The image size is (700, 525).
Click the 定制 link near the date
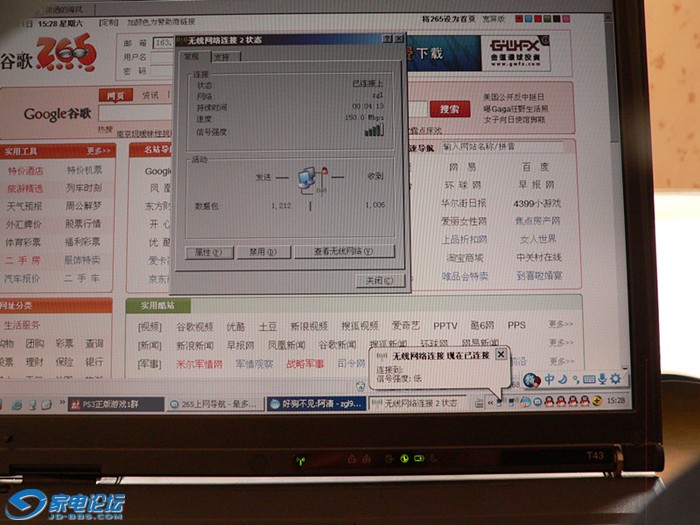pos(109,22)
